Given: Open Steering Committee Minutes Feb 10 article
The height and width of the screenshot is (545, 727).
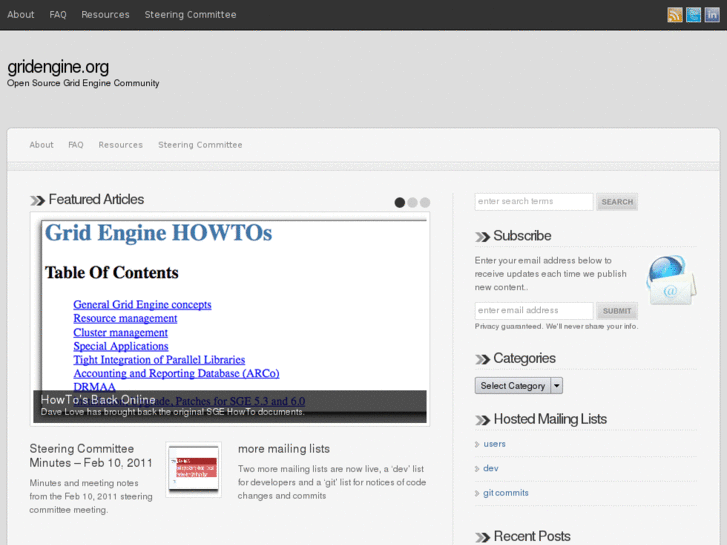Looking at the screenshot, I should [x=91, y=455].
